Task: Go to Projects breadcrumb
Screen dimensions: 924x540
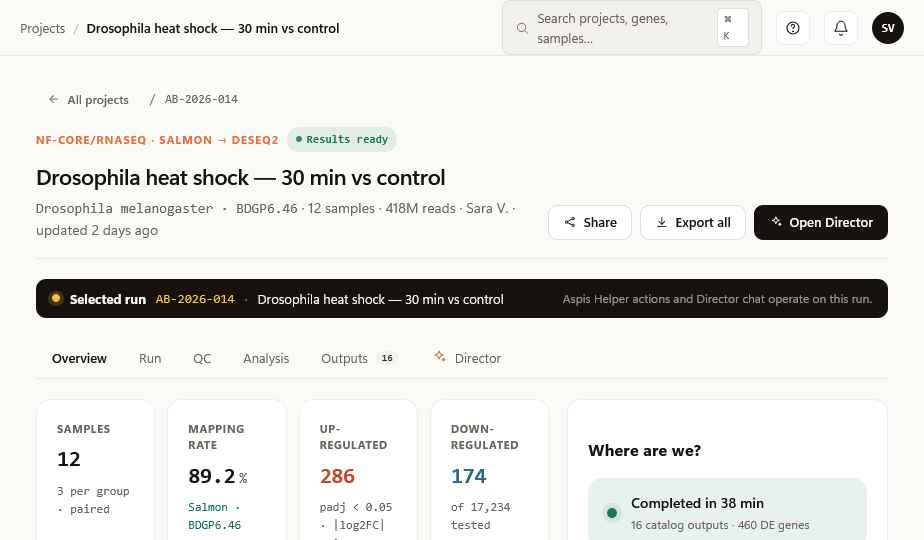Action: pyautogui.click(x=42, y=28)
